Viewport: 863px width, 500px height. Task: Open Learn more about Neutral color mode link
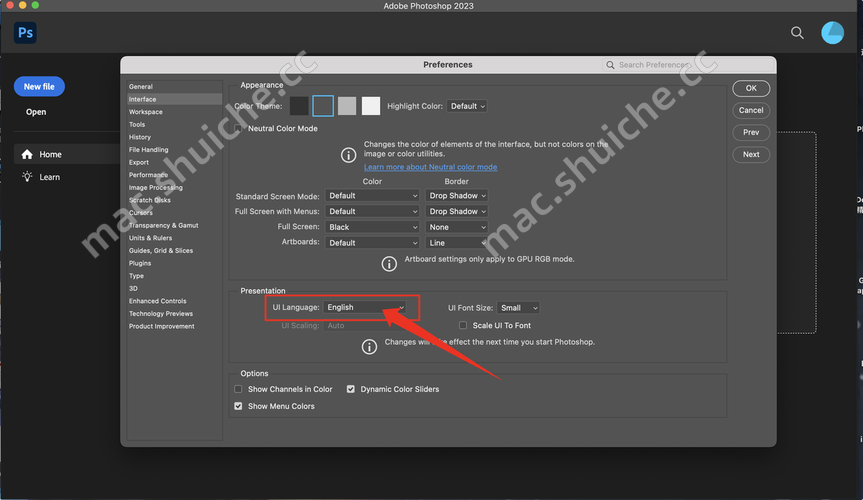(430, 167)
